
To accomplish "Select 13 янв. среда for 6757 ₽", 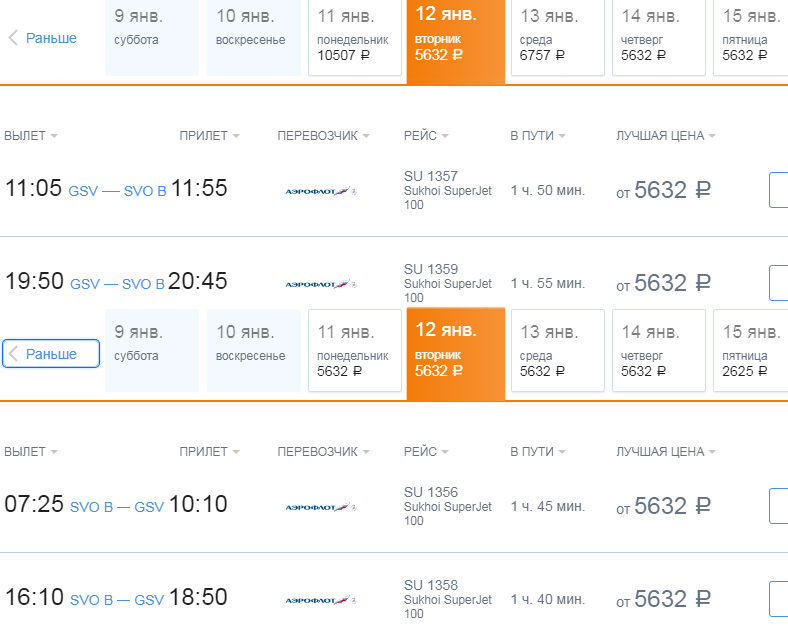I will pos(557,38).
